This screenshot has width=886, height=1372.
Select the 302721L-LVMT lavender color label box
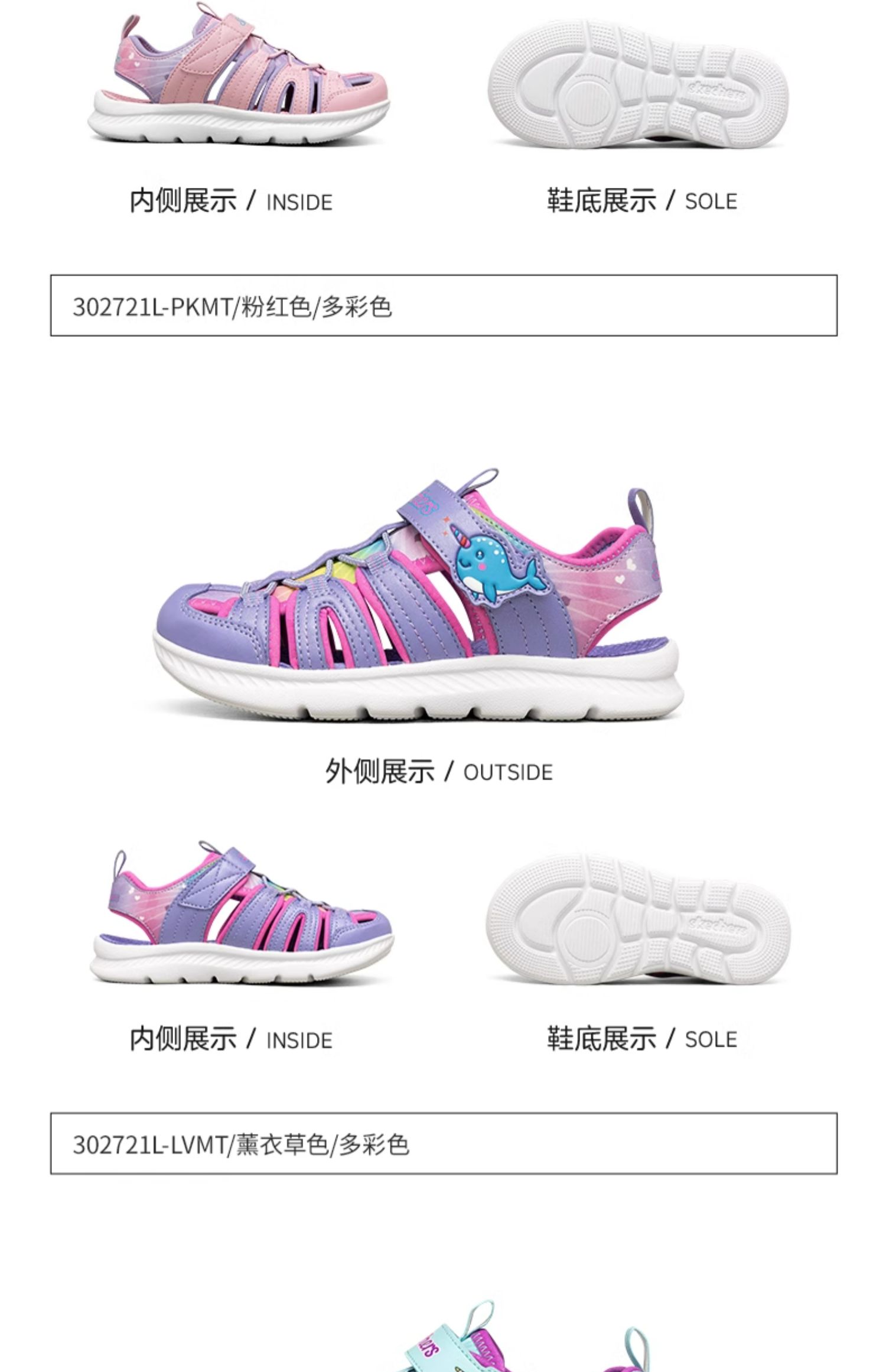(444, 1143)
